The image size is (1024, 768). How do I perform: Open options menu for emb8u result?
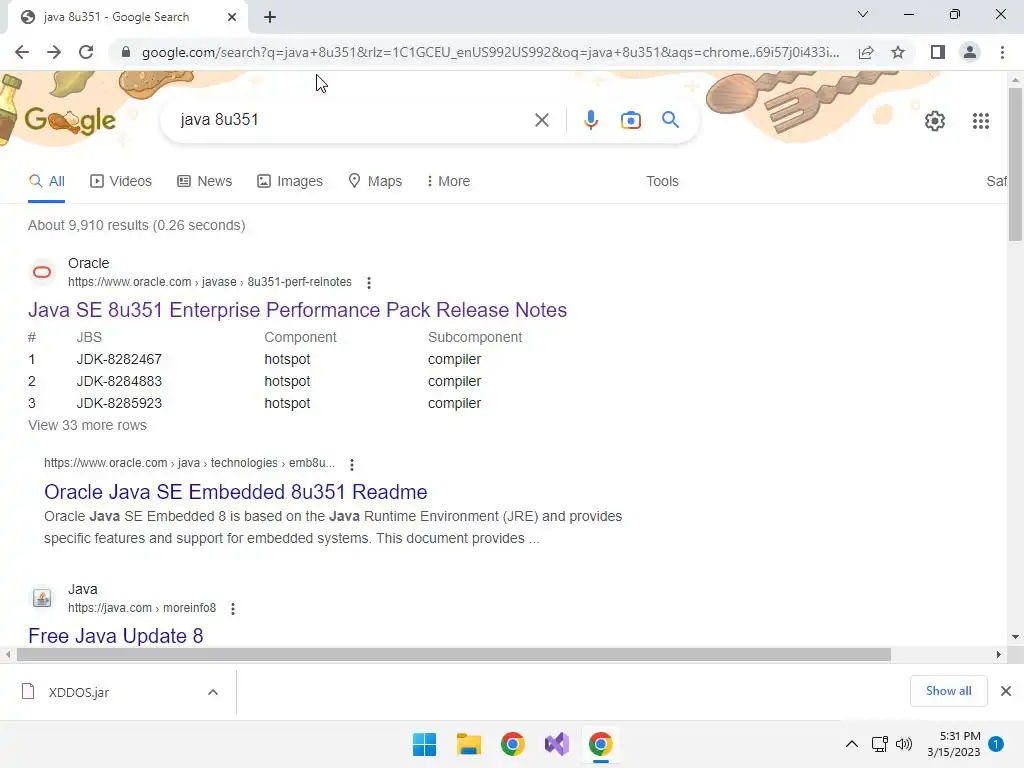(x=352, y=464)
